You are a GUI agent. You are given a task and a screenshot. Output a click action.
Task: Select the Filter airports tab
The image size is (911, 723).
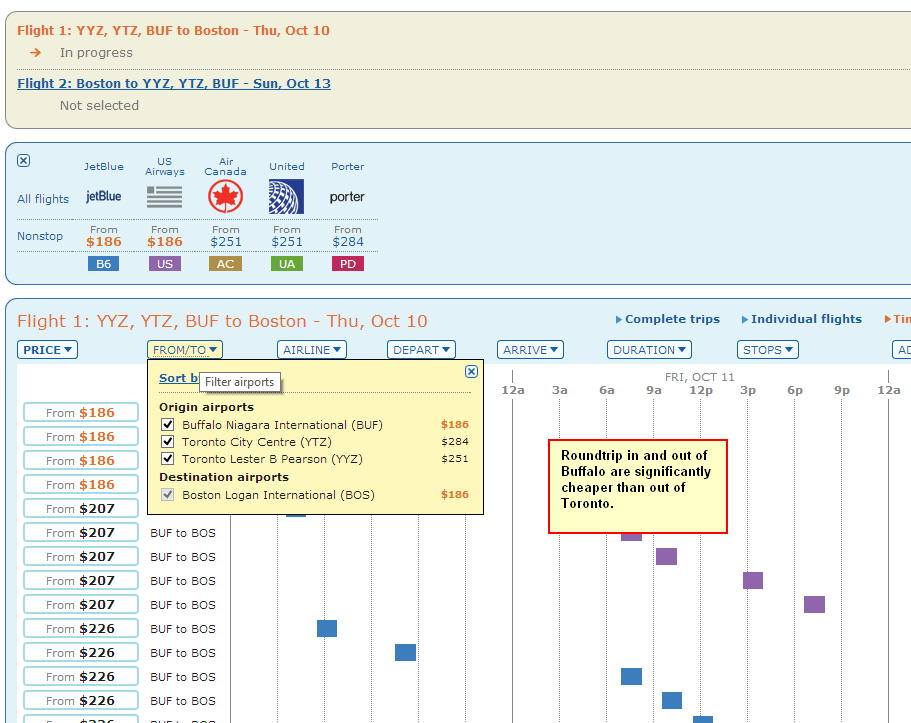click(x=239, y=382)
